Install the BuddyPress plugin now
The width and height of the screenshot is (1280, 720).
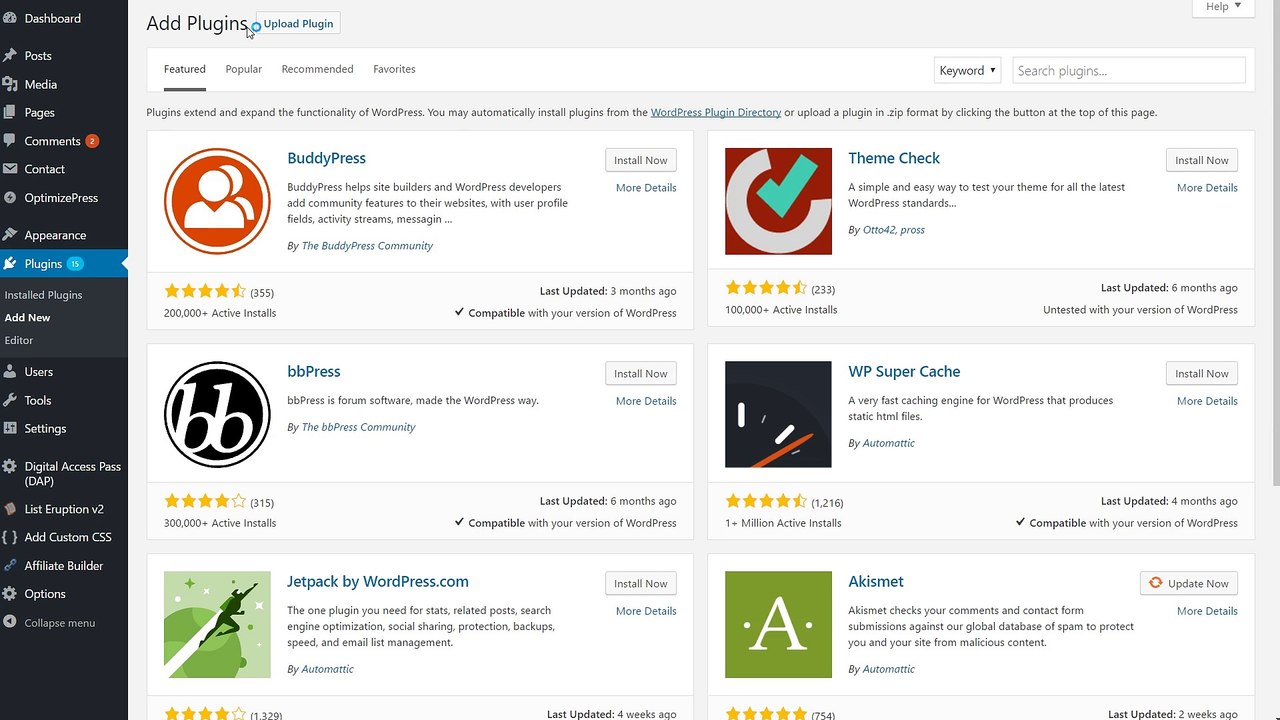point(641,160)
